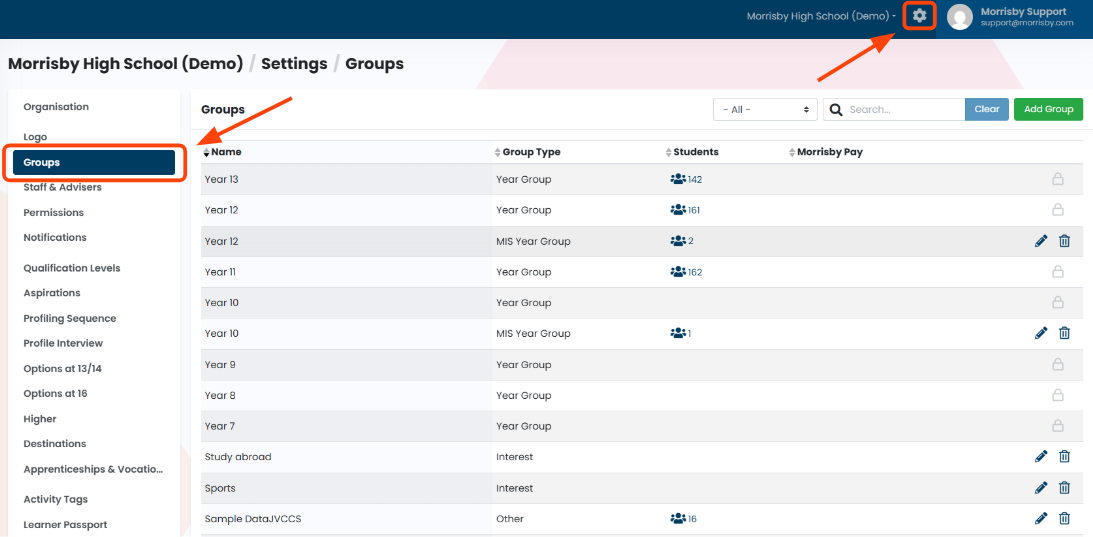Go to Morrisby High School (Demo) breadcrumb

(x=125, y=64)
